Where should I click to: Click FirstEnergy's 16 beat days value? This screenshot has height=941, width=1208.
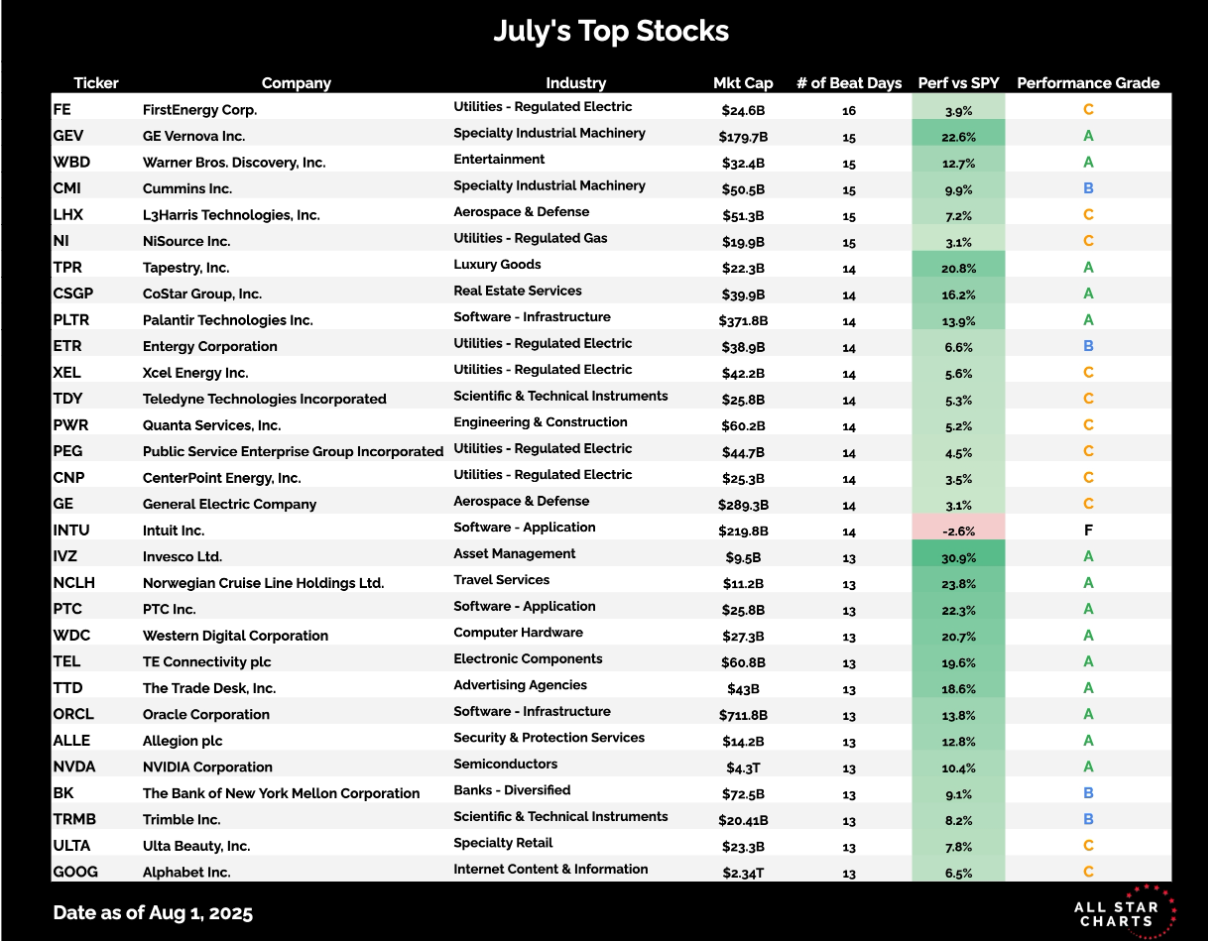[849, 111]
